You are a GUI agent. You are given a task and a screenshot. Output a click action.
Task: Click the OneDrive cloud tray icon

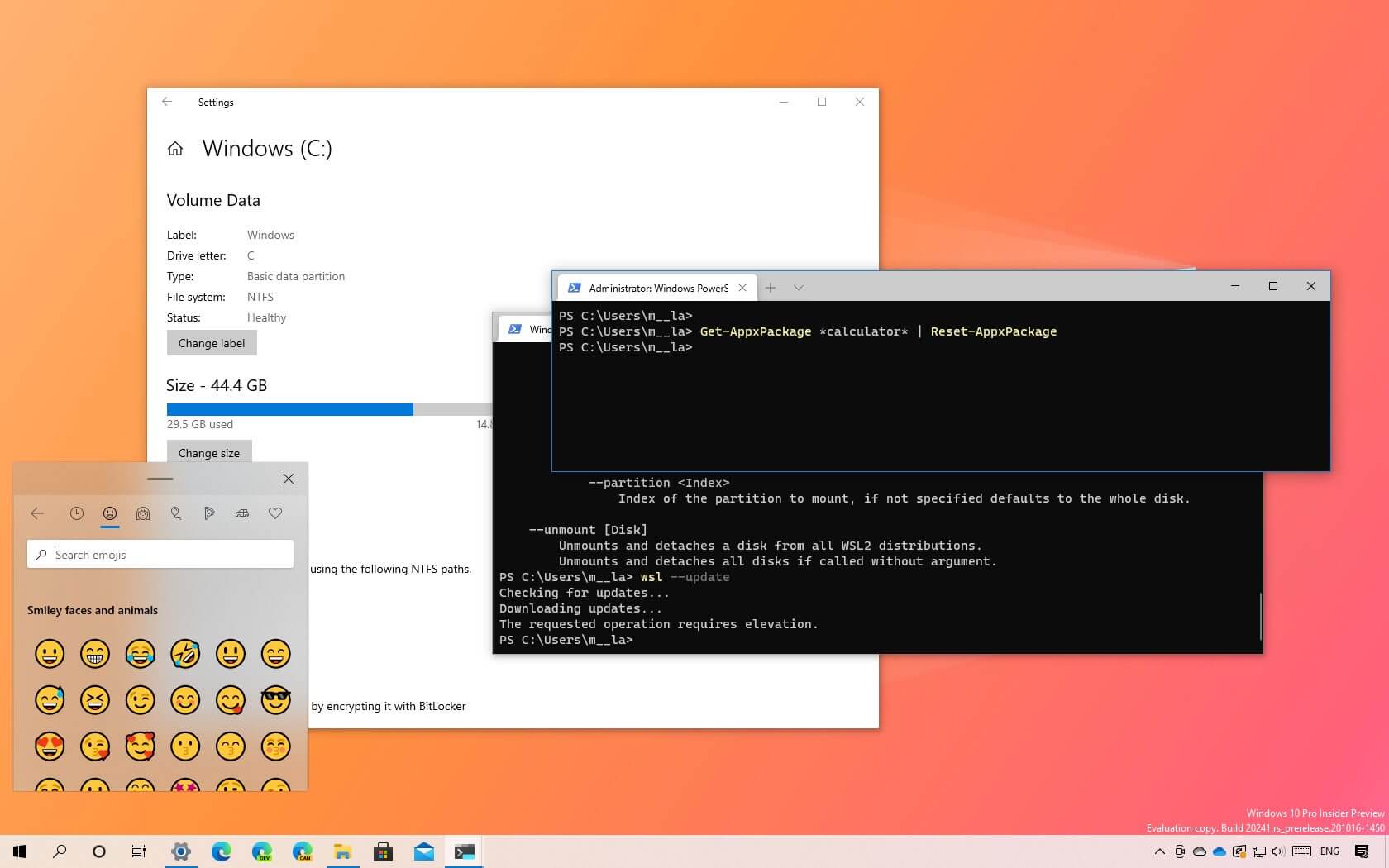[x=1220, y=851]
